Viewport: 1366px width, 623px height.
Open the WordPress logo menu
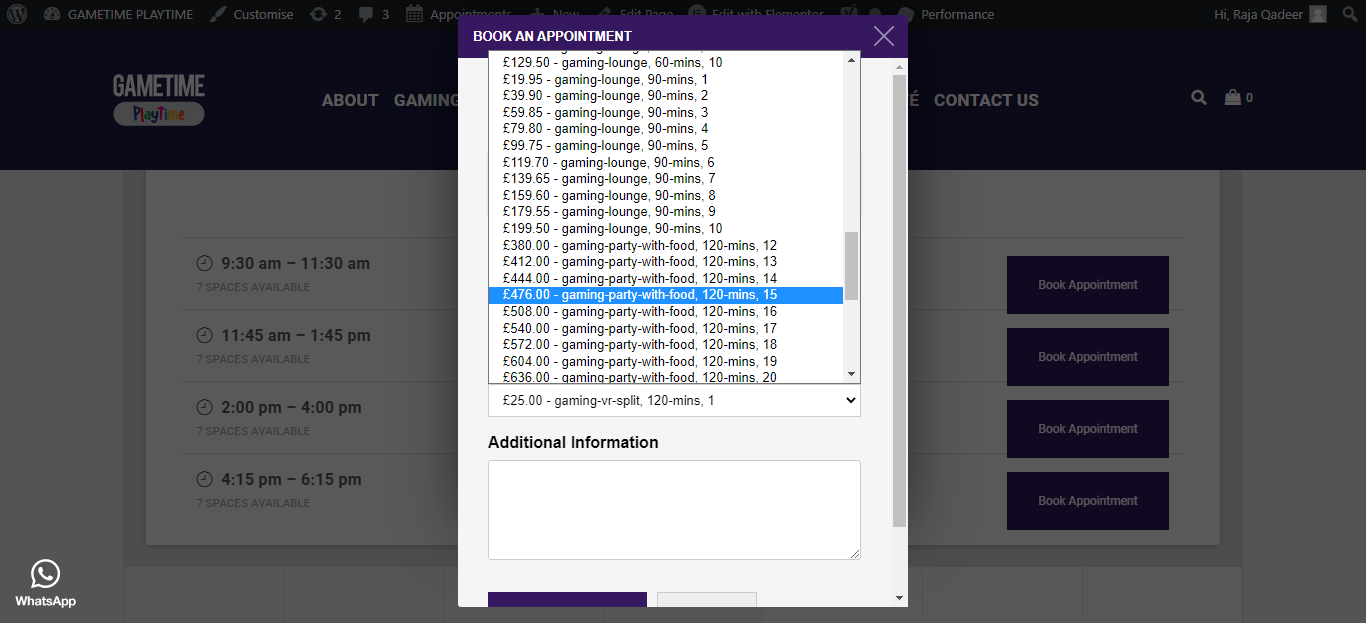(x=17, y=14)
